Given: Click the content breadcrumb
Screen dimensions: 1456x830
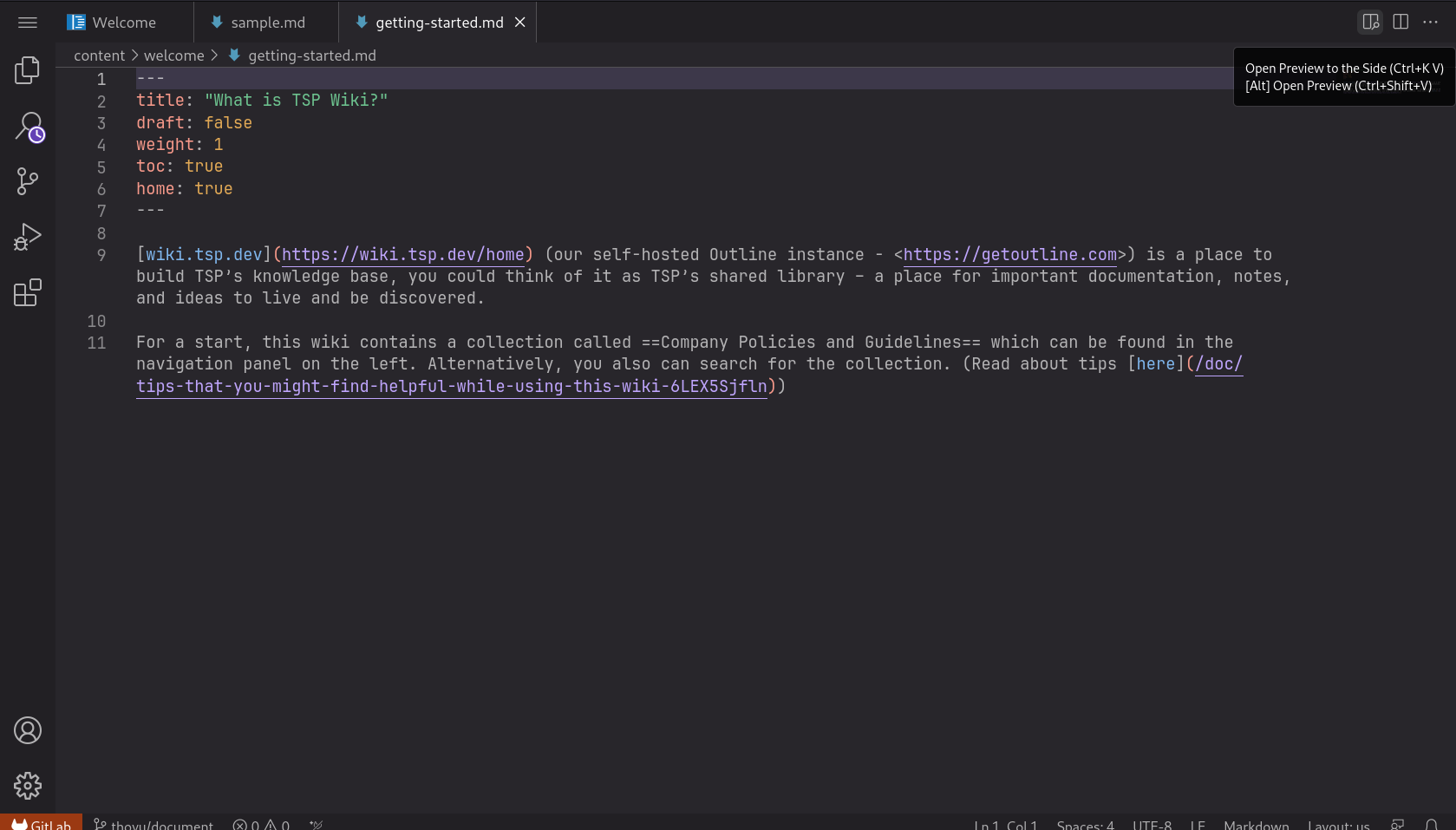Looking at the screenshot, I should 100,56.
